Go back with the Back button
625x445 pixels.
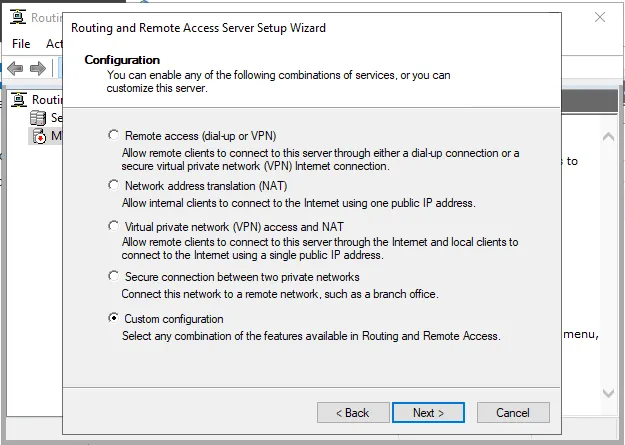352,412
